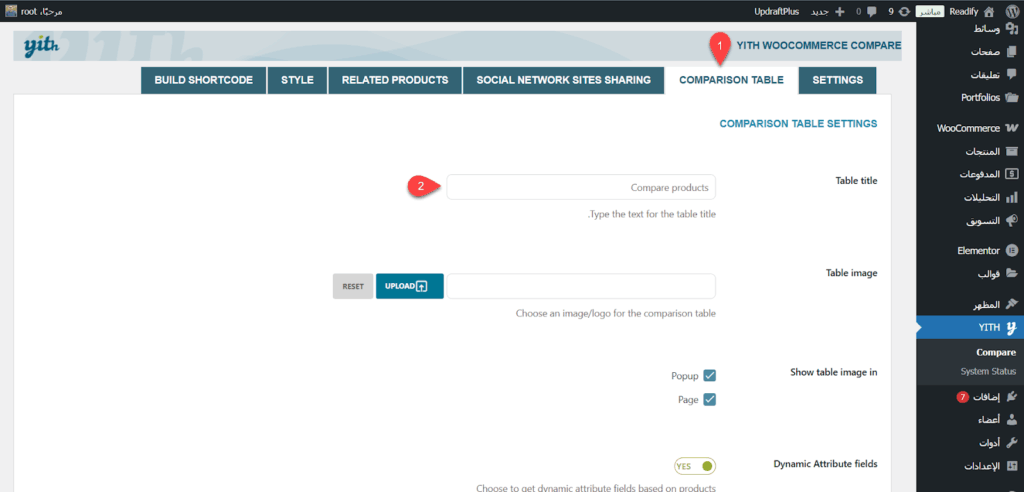Focus the Table image input field

point(581,286)
